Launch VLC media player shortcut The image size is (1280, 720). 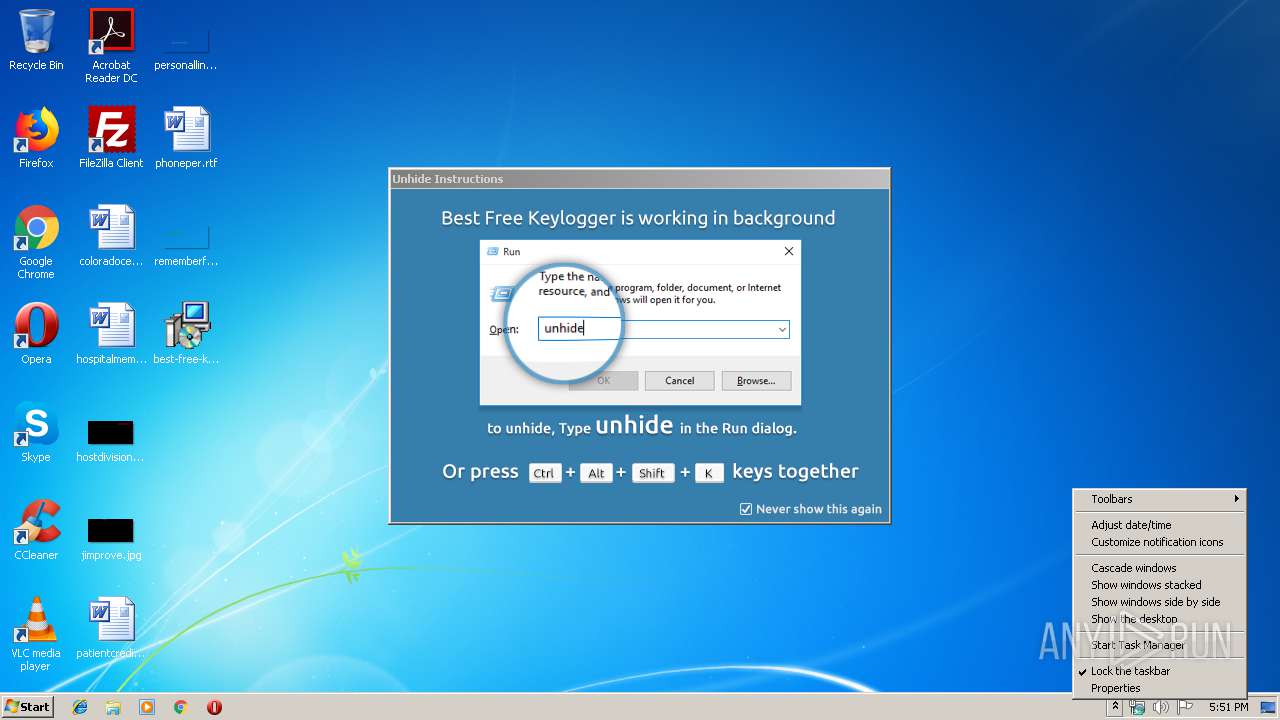36,634
